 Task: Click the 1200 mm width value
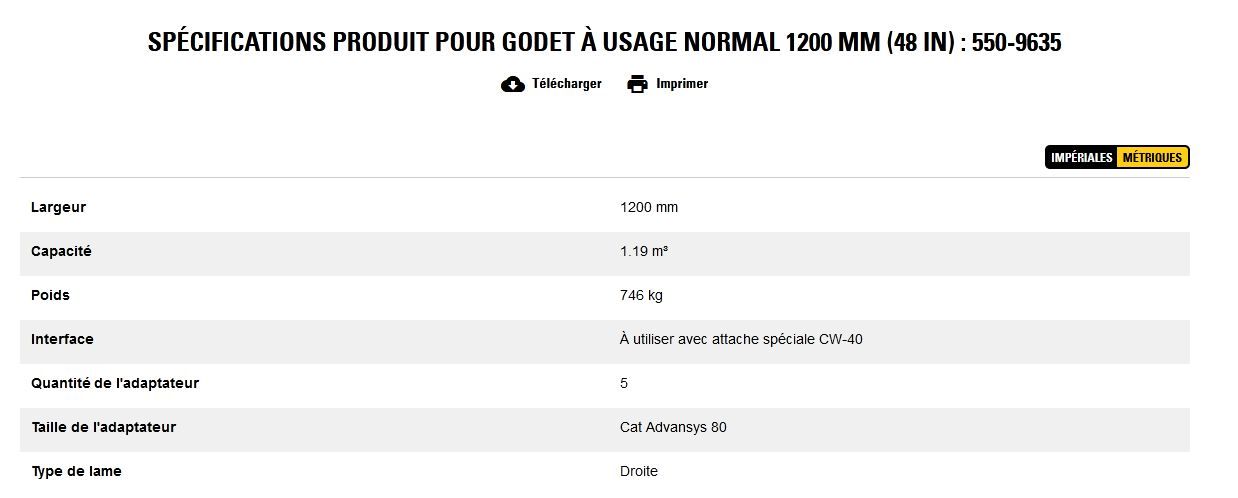point(648,207)
